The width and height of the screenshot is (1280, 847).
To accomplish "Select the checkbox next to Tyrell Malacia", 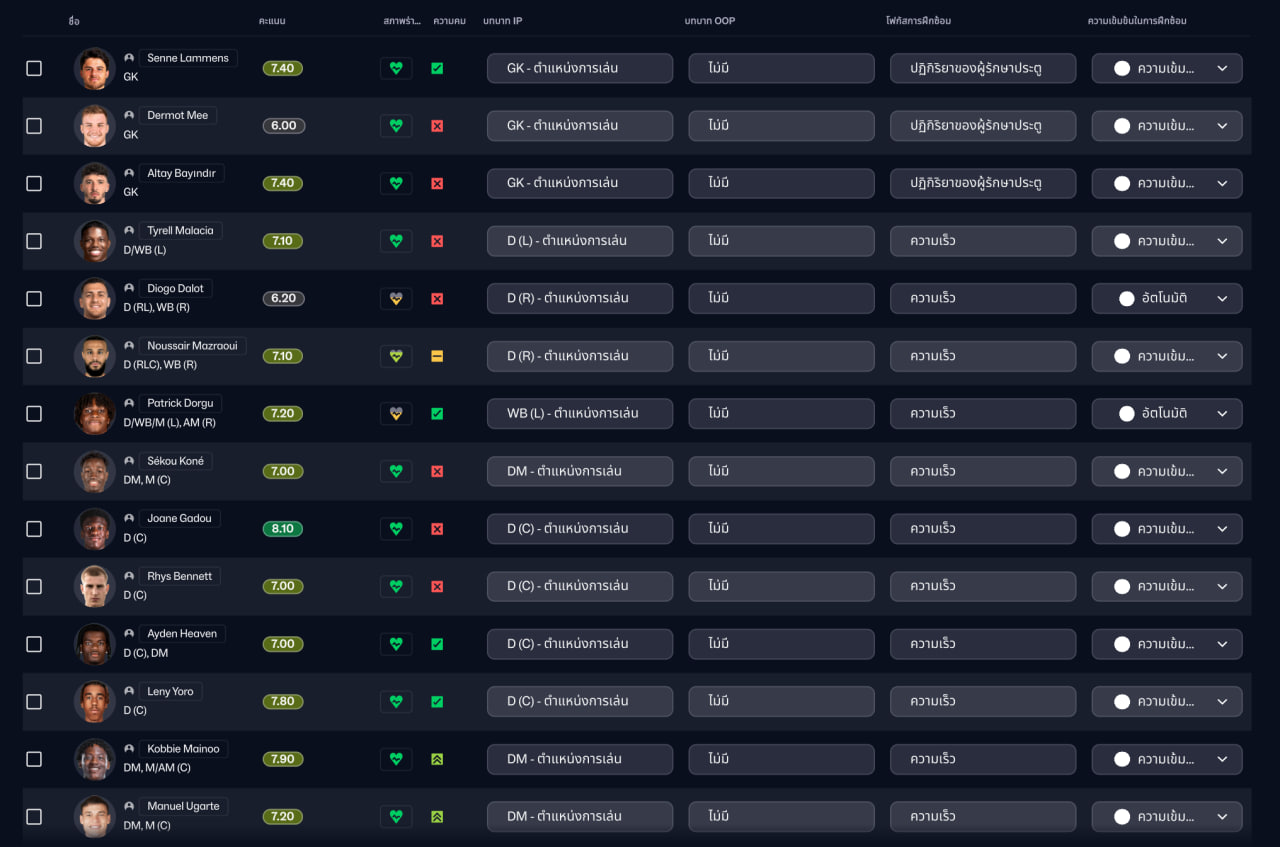I will tap(34, 241).
